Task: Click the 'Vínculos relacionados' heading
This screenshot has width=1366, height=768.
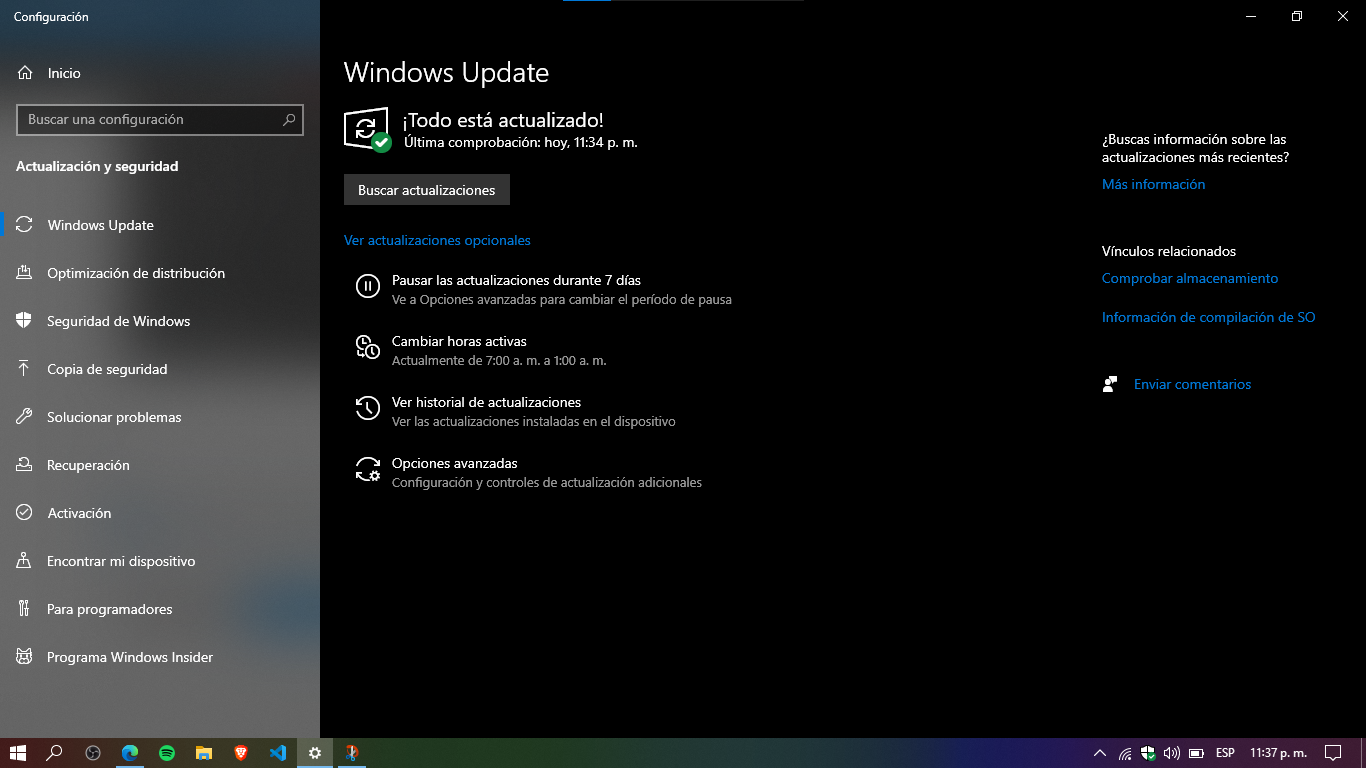Action: coord(1169,251)
